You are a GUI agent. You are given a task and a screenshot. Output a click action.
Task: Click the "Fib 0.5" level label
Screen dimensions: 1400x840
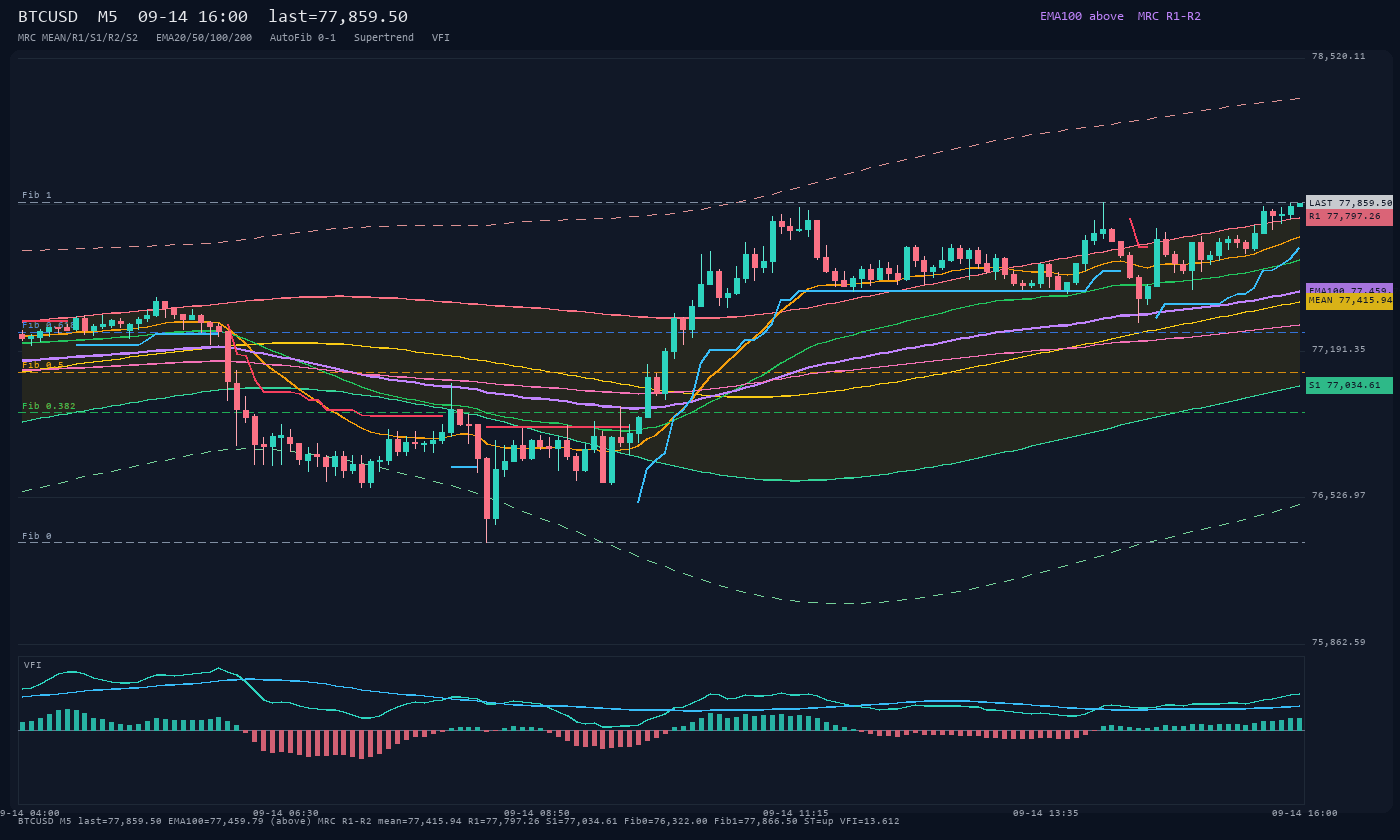(x=43, y=365)
